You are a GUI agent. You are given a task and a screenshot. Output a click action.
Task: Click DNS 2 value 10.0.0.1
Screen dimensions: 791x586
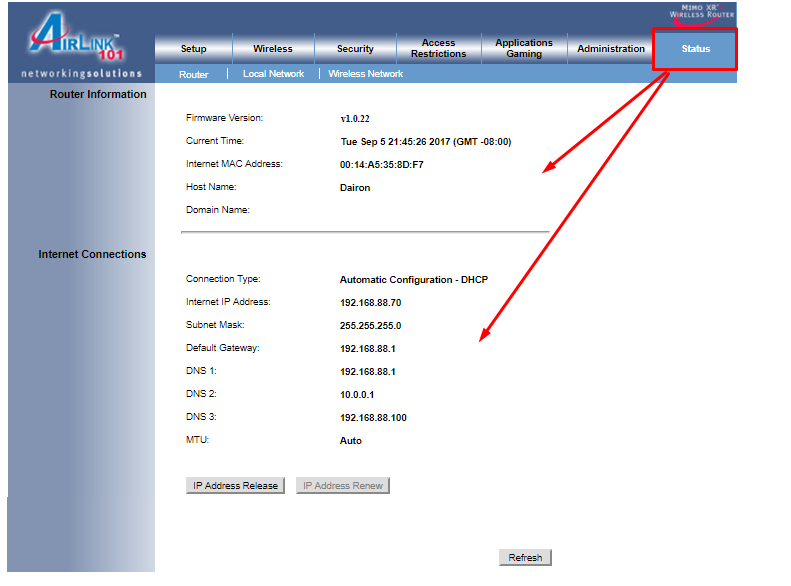coord(357,395)
